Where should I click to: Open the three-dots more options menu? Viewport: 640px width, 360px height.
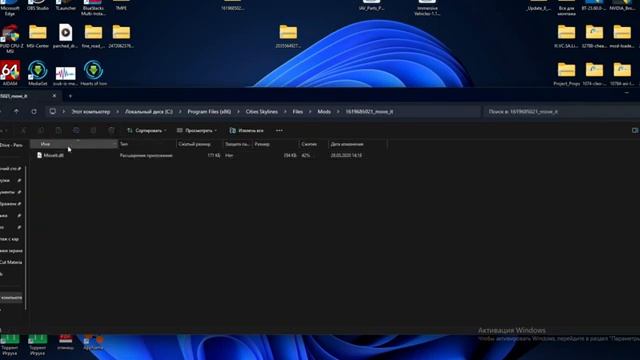[279, 131]
